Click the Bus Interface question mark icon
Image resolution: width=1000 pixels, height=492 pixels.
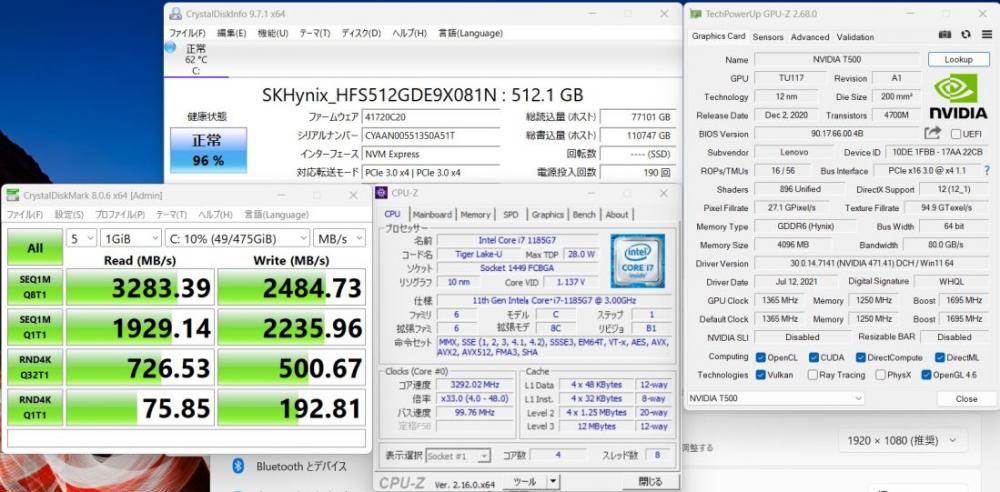tap(987, 170)
